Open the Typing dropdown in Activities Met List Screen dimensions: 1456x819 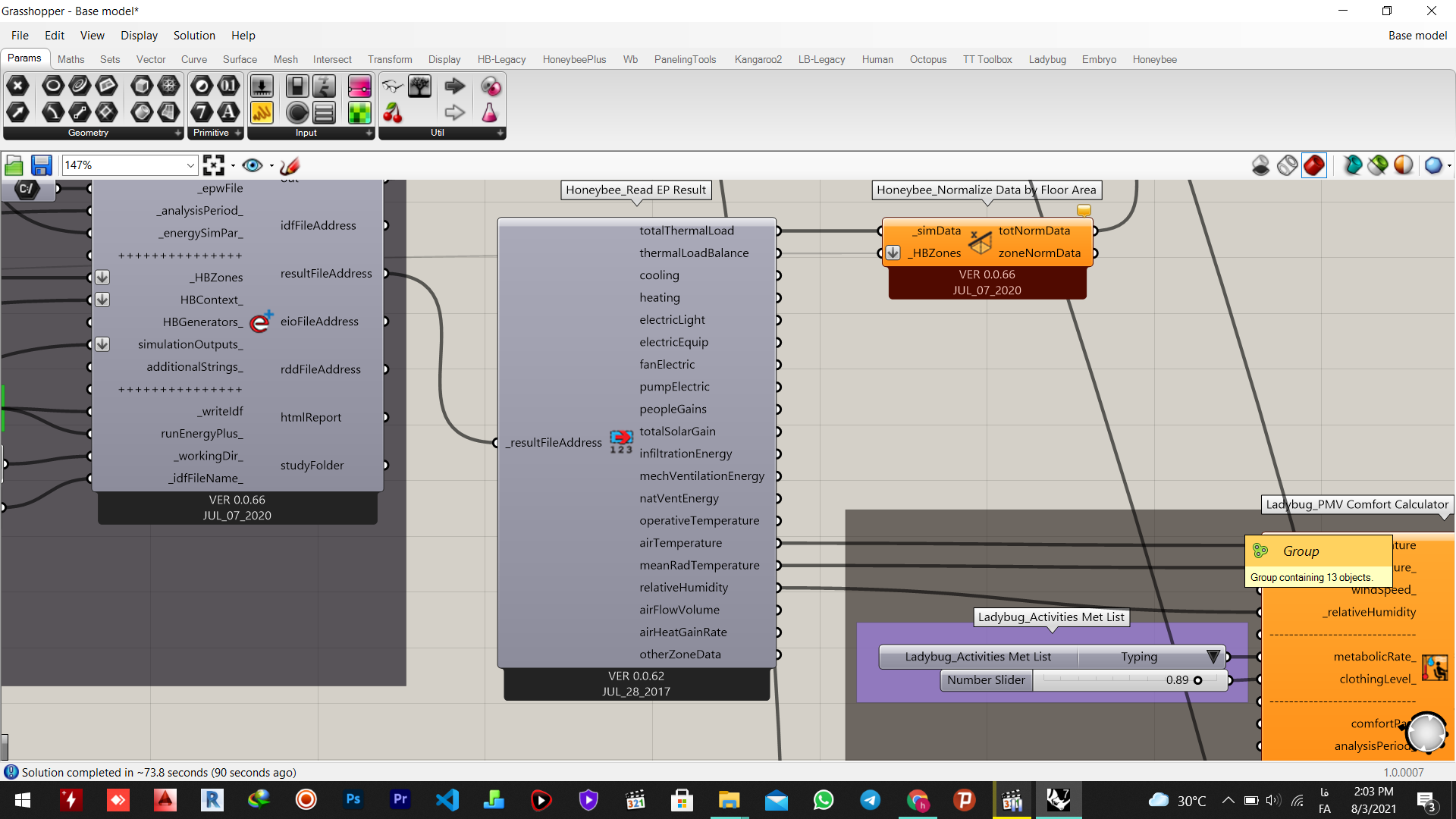click(1213, 657)
